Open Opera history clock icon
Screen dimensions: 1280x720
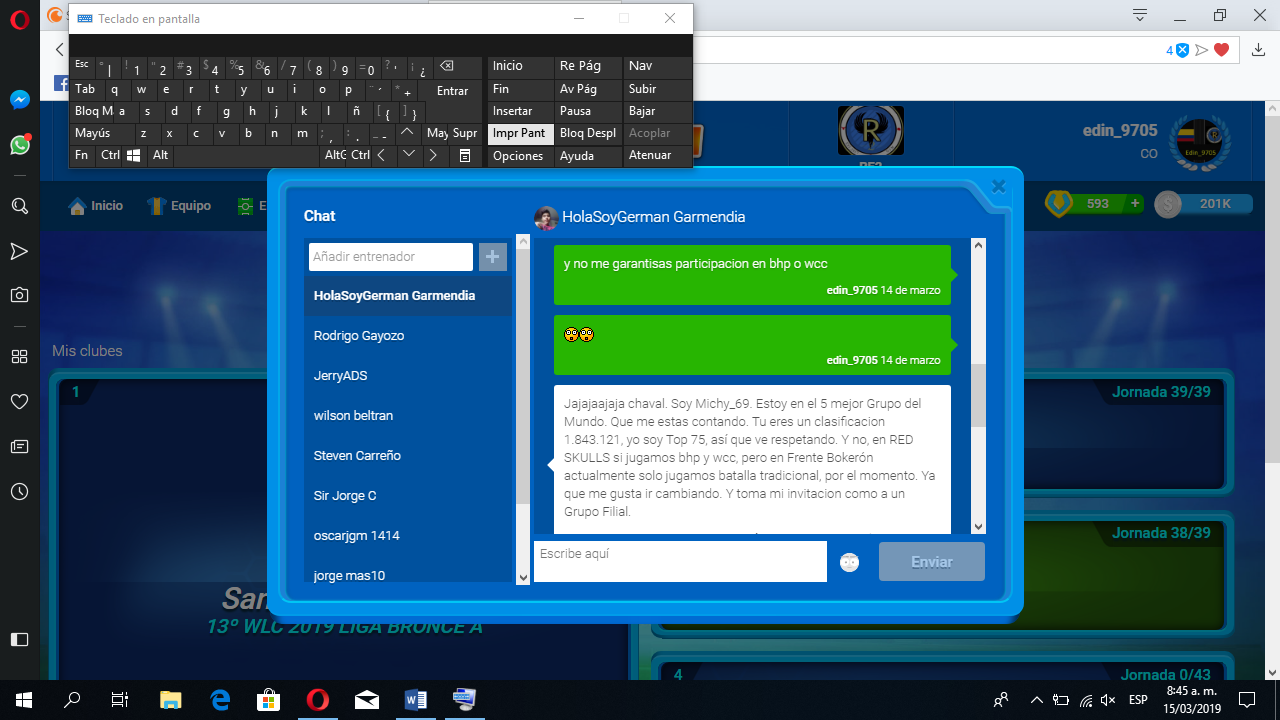coord(19,491)
